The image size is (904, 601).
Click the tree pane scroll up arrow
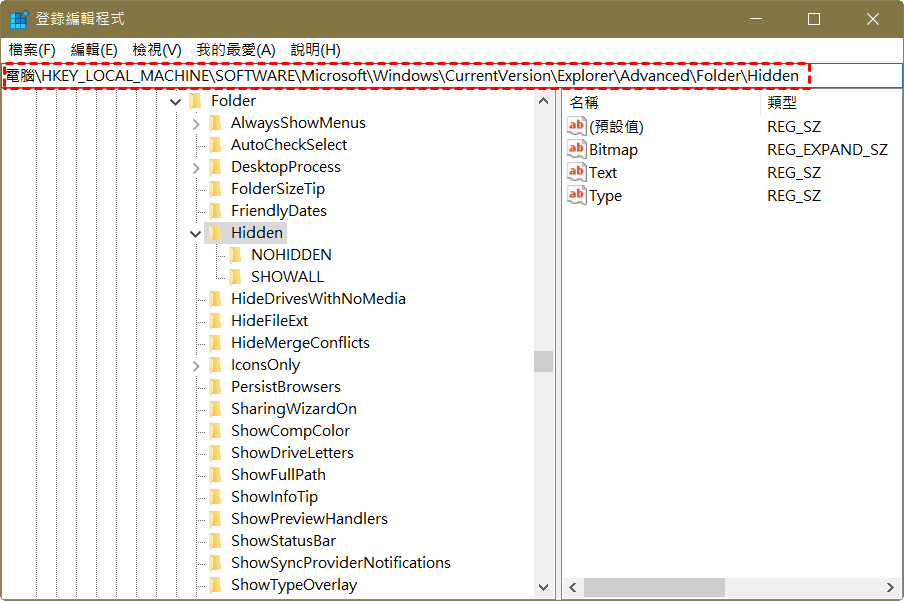click(543, 102)
